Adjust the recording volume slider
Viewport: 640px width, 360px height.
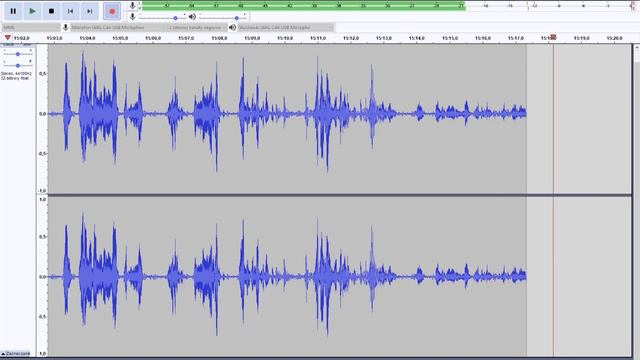(x=162, y=17)
